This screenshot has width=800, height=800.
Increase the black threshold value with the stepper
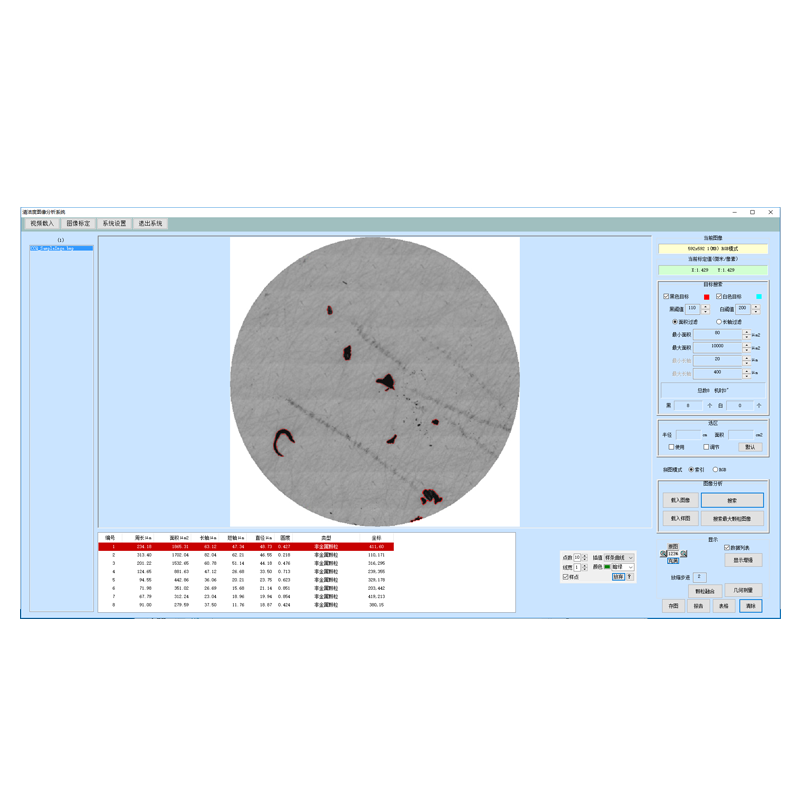pos(706,307)
